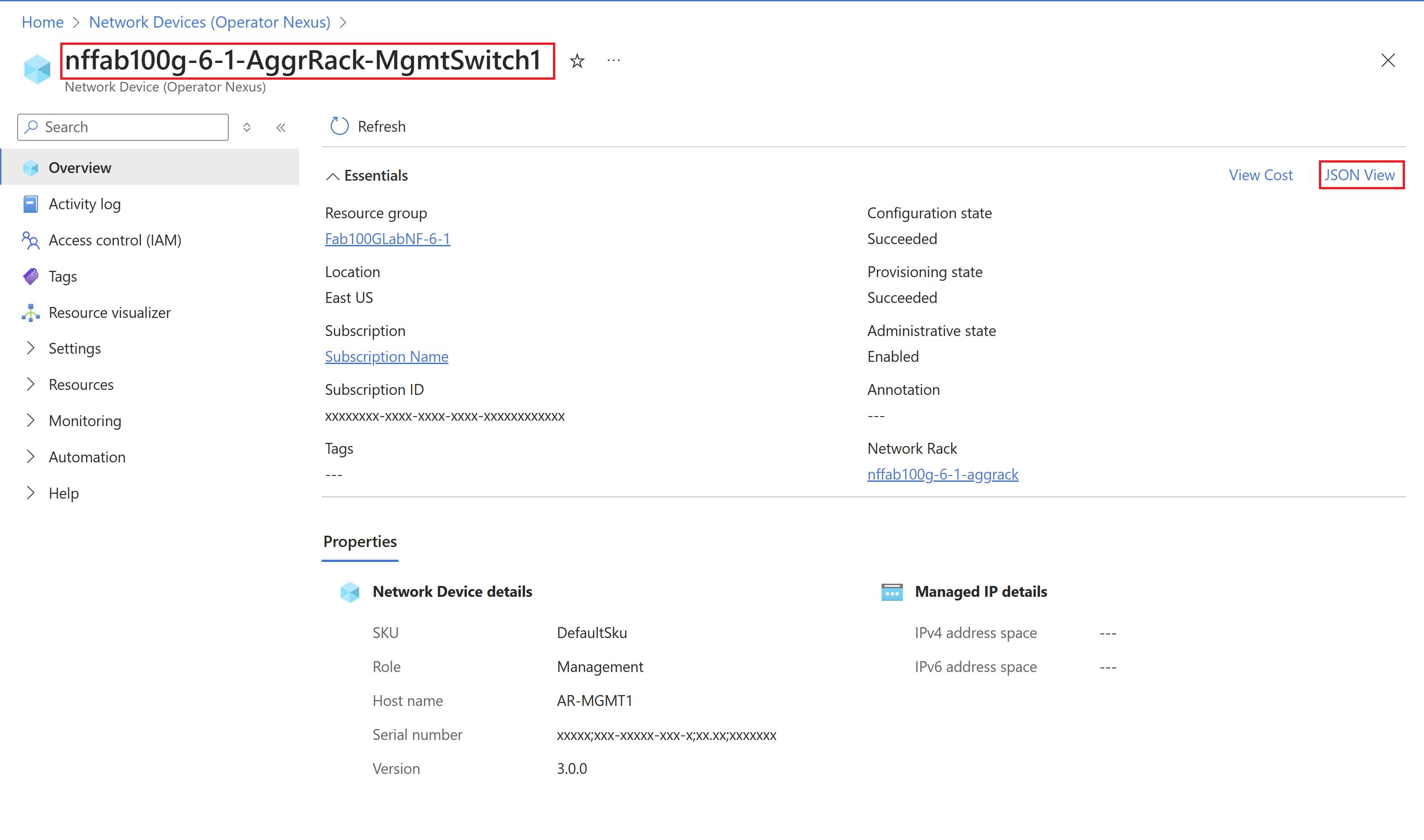Viewport: 1424px width, 840px height.
Task: Click the Overview cube icon in the sidebar
Action: (30, 168)
